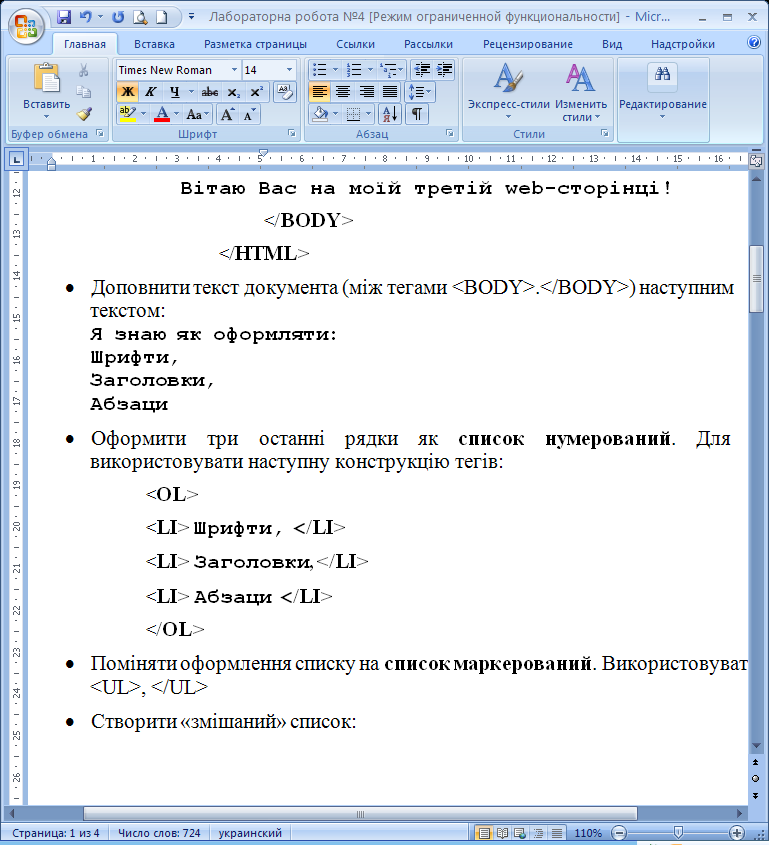Open the font size 14 dropdown
Image resolution: width=769 pixels, height=845 pixels.
tap(289, 70)
